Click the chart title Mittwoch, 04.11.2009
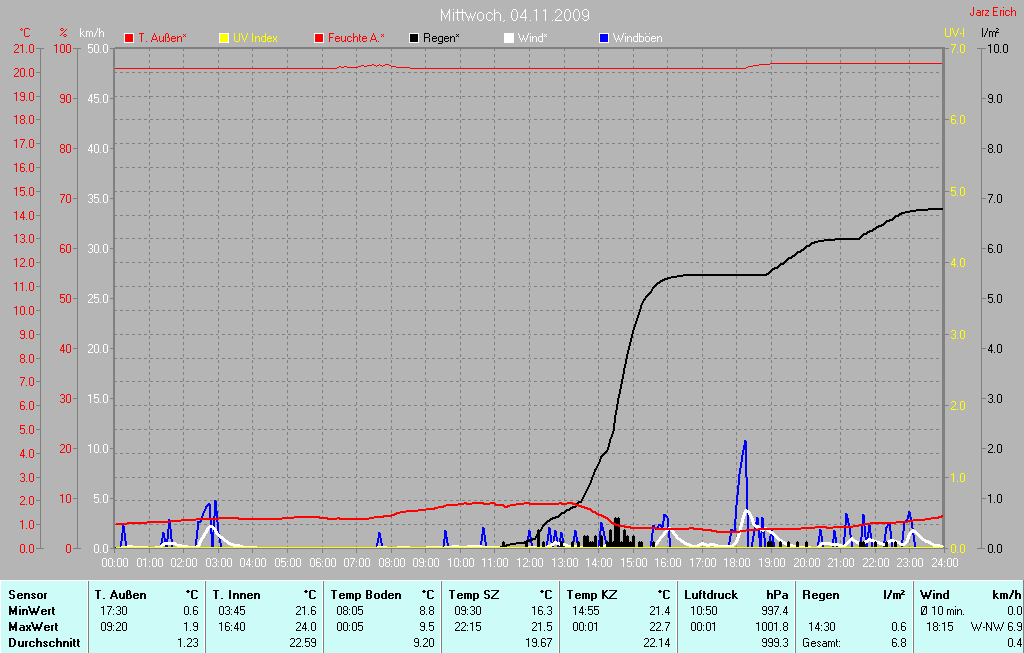 tap(514, 15)
